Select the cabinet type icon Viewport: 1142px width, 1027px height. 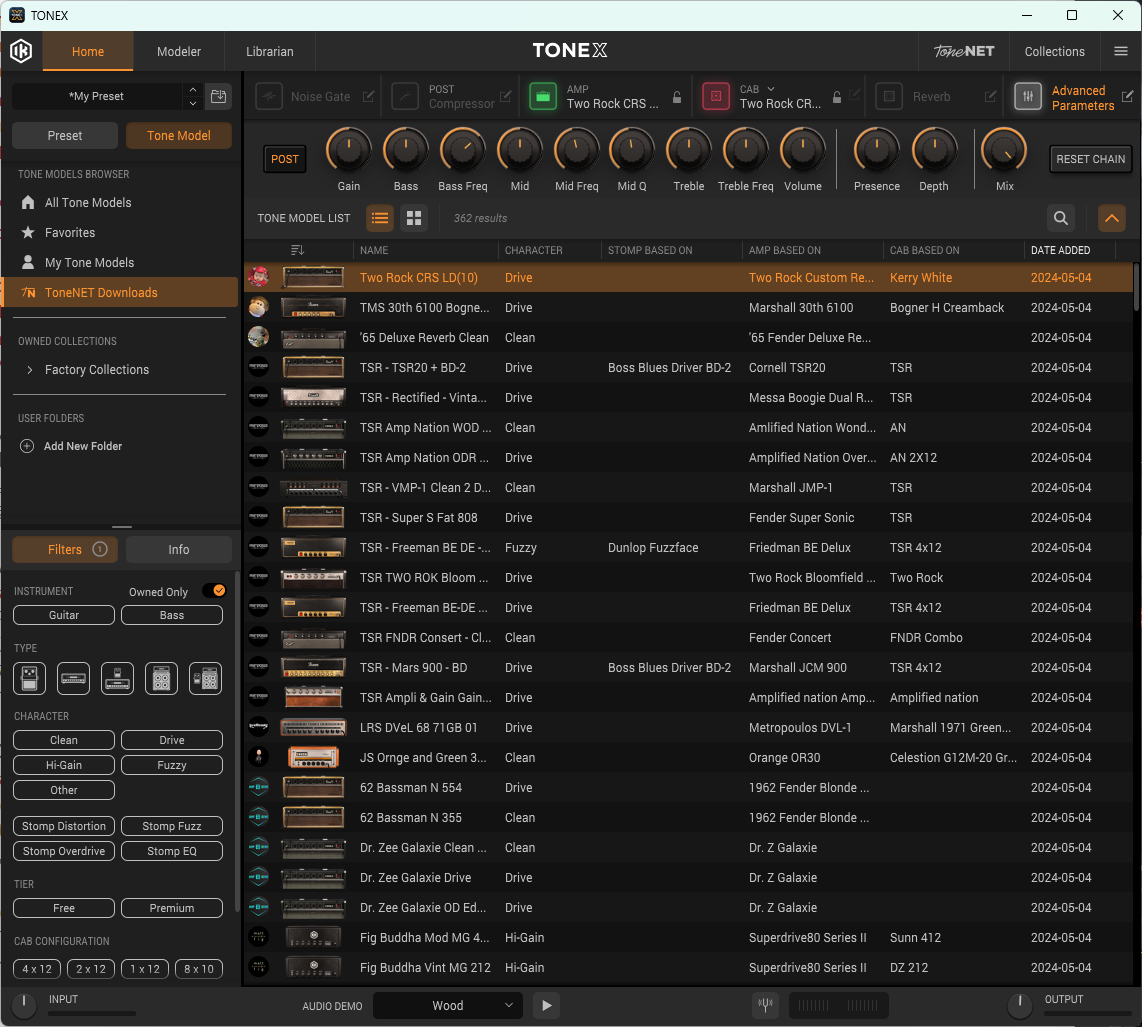coord(161,679)
